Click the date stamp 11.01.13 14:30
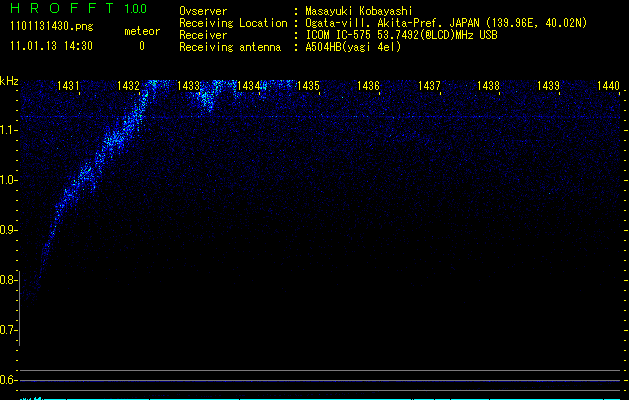The height and width of the screenshot is (400, 629). [51, 46]
